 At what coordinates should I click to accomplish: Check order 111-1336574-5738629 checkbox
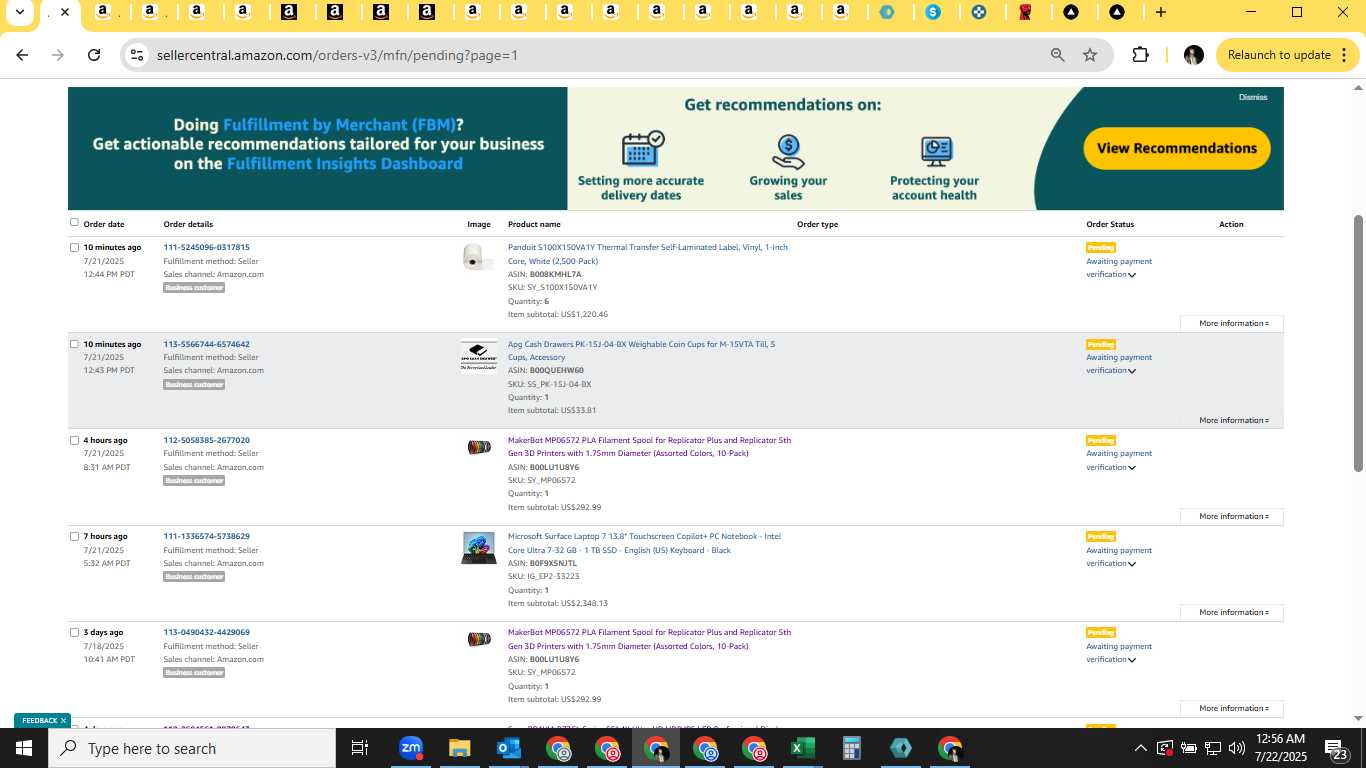click(x=74, y=536)
